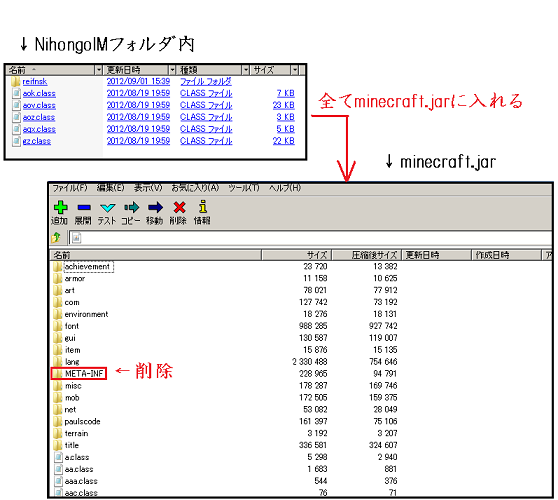Sort the archive by the 名前 column header

pos(156,255)
